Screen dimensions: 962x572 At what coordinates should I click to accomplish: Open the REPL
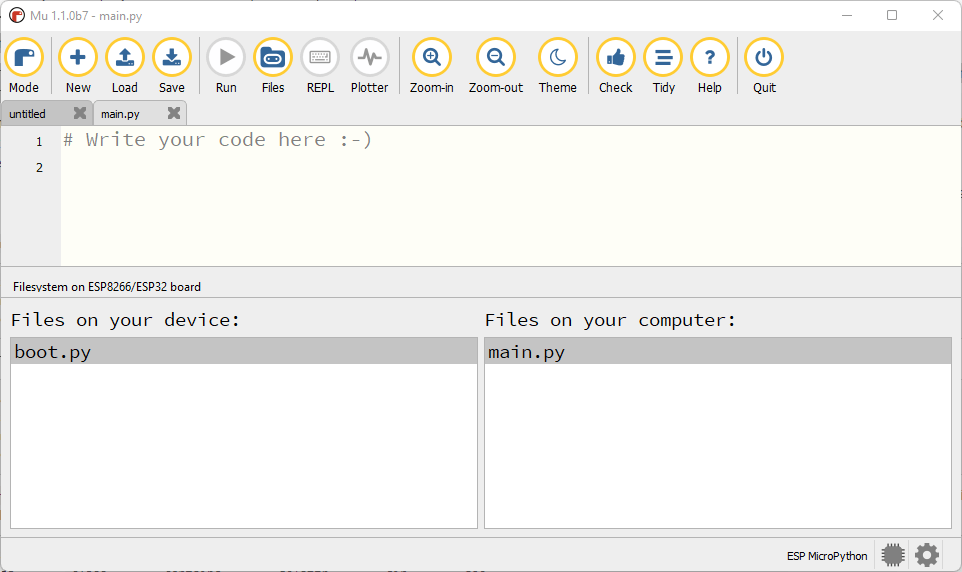[x=320, y=66]
